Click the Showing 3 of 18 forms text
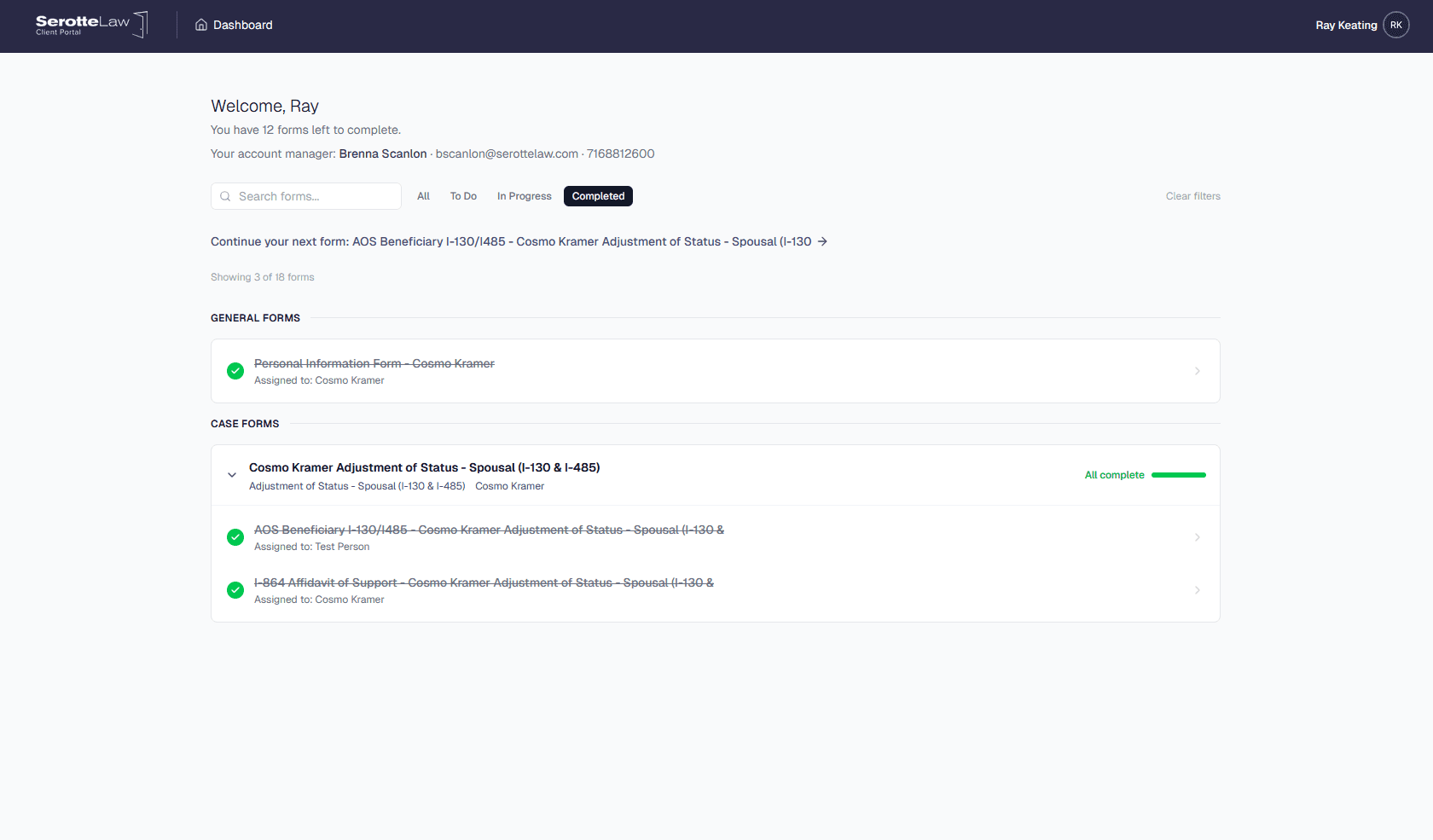1433x840 pixels. [263, 277]
